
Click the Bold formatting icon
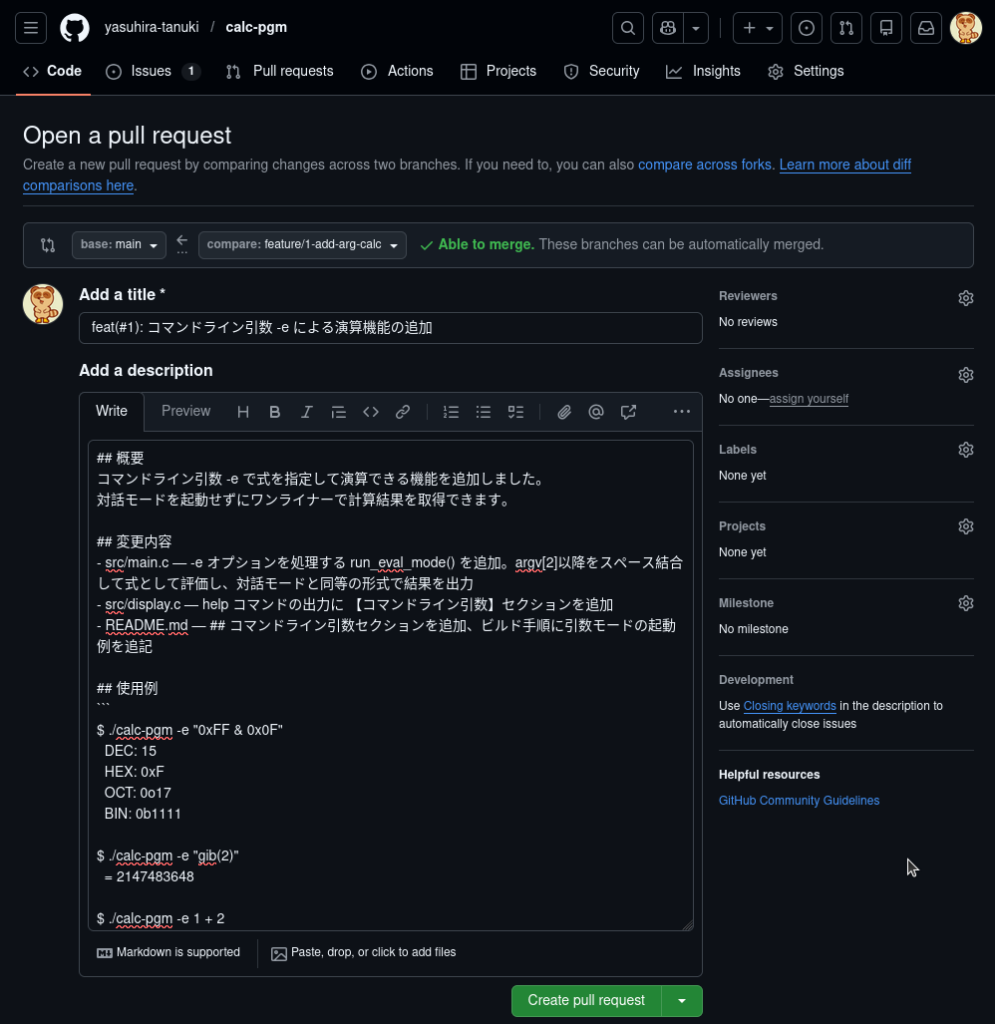click(275, 412)
